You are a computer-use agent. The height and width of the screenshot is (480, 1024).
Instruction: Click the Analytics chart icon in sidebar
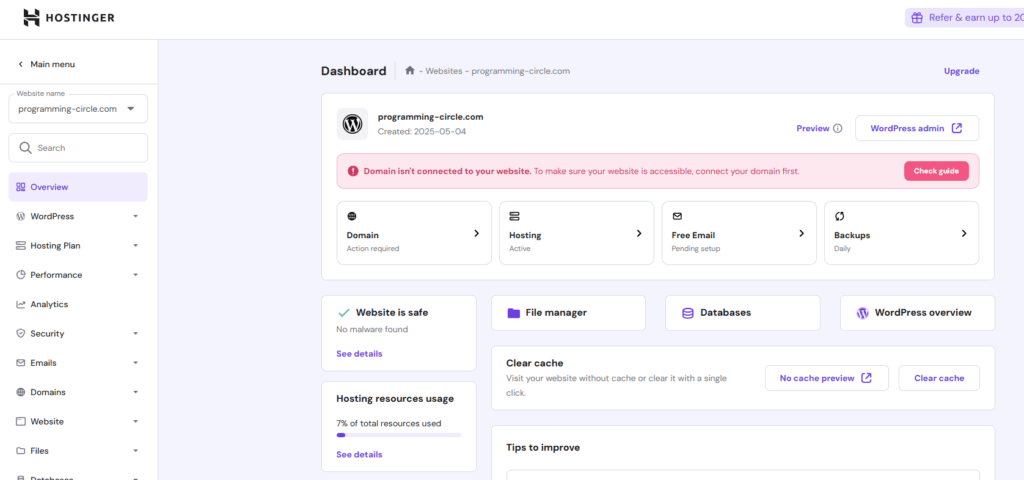click(x=21, y=304)
